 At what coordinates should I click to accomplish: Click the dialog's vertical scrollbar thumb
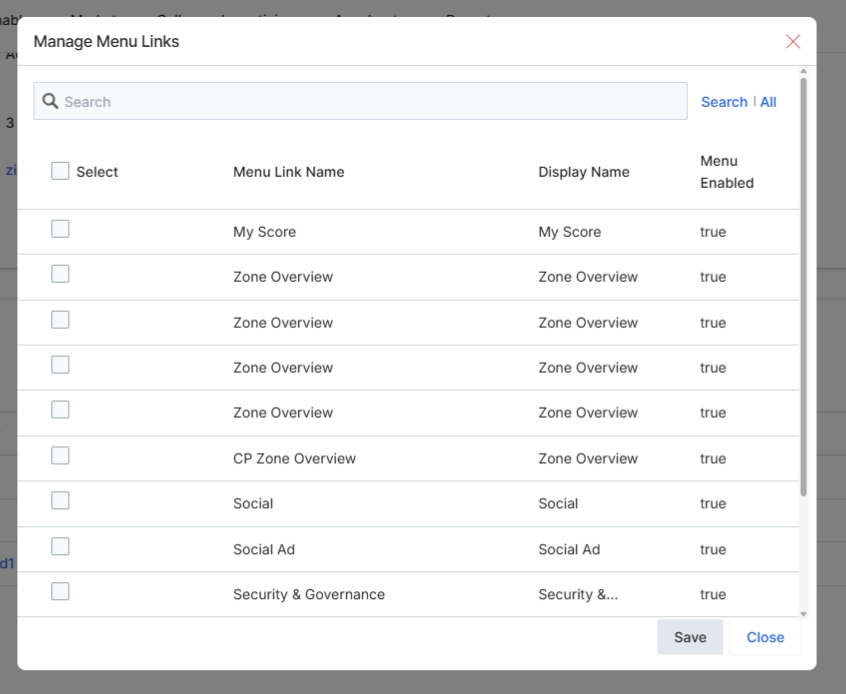[x=803, y=287]
